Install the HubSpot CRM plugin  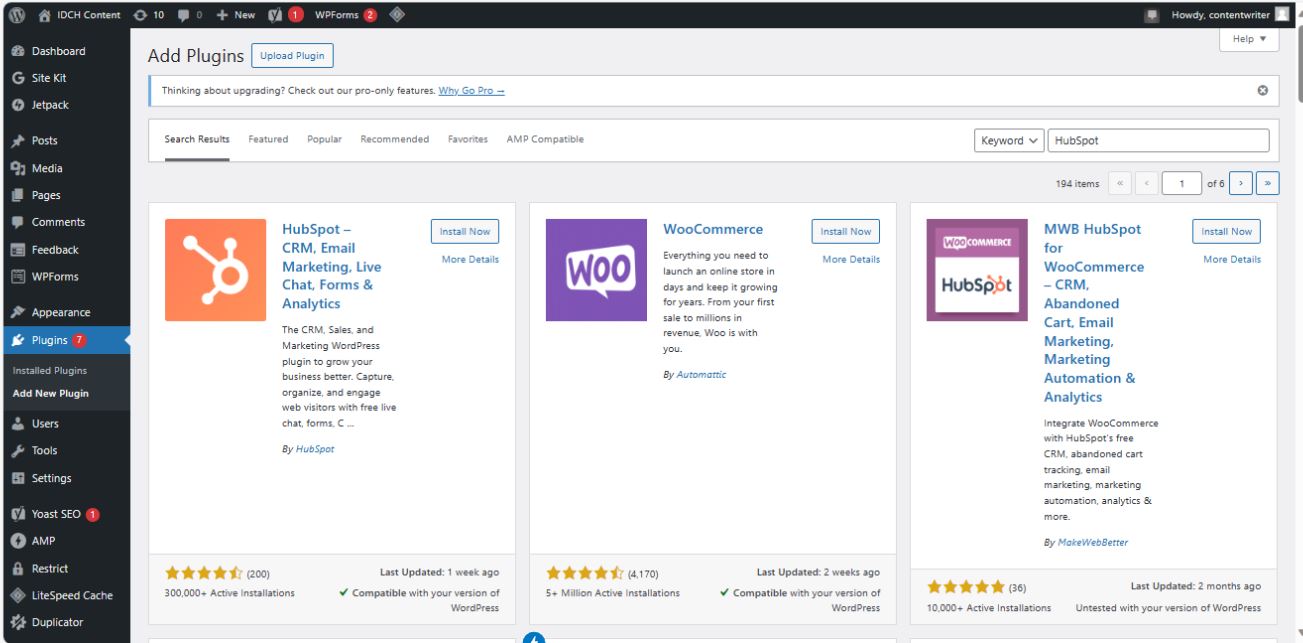coord(464,231)
